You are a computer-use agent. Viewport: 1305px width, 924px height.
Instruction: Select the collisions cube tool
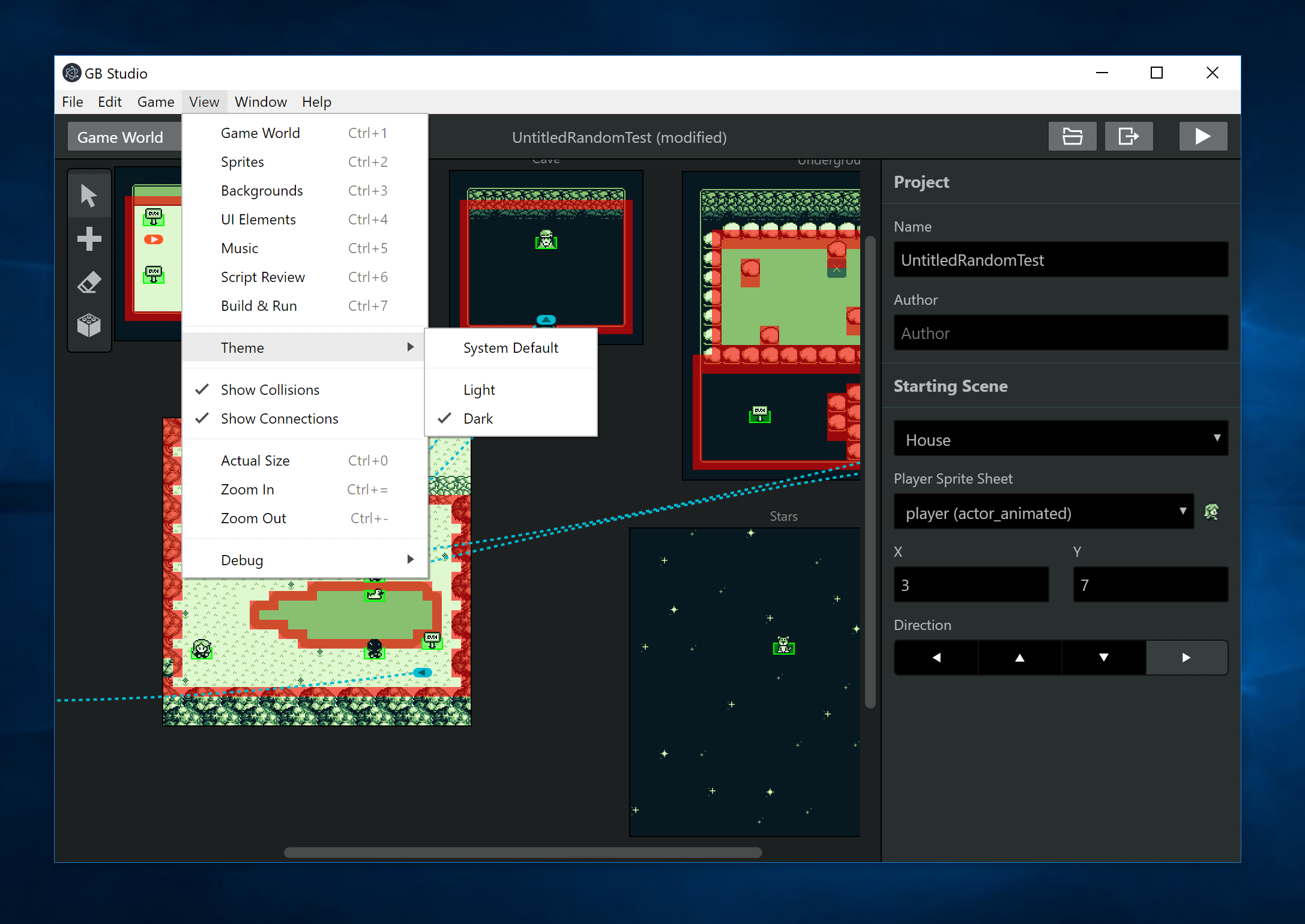[x=89, y=325]
